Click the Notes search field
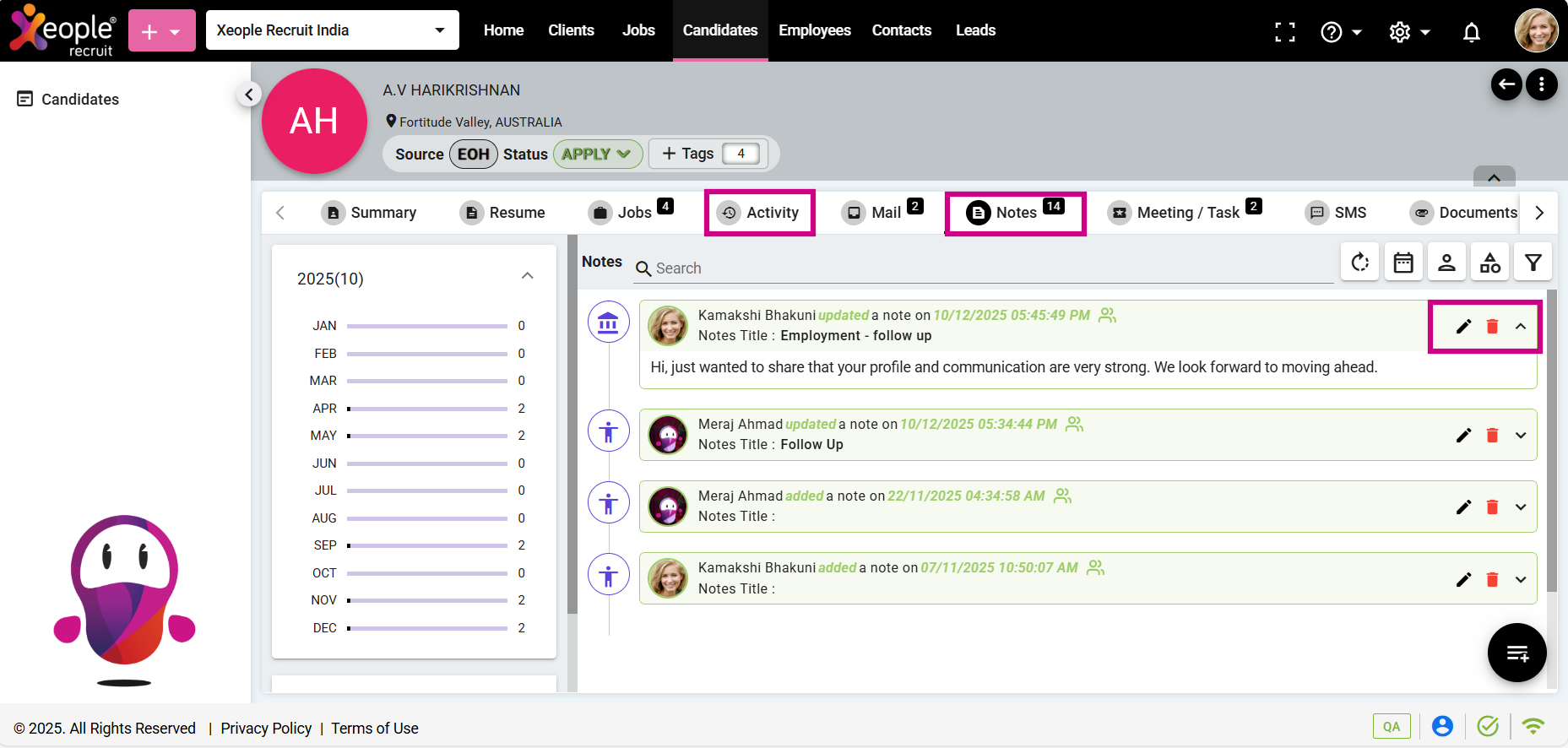Screen dimensions: 1568x748 click(x=988, y=268)
